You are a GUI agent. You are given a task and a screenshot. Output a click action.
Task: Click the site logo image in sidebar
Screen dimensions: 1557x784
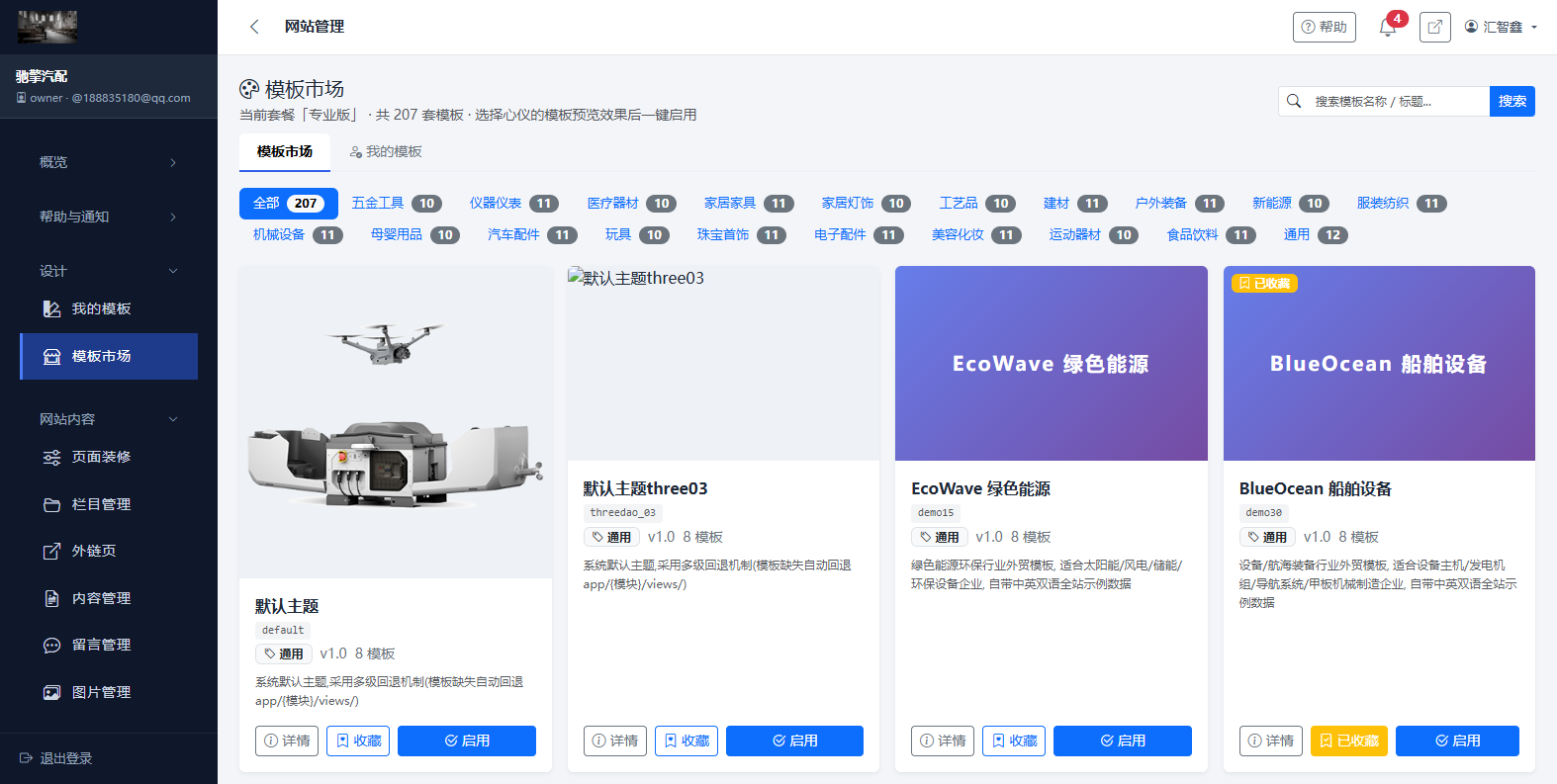(x=47, y=27)
